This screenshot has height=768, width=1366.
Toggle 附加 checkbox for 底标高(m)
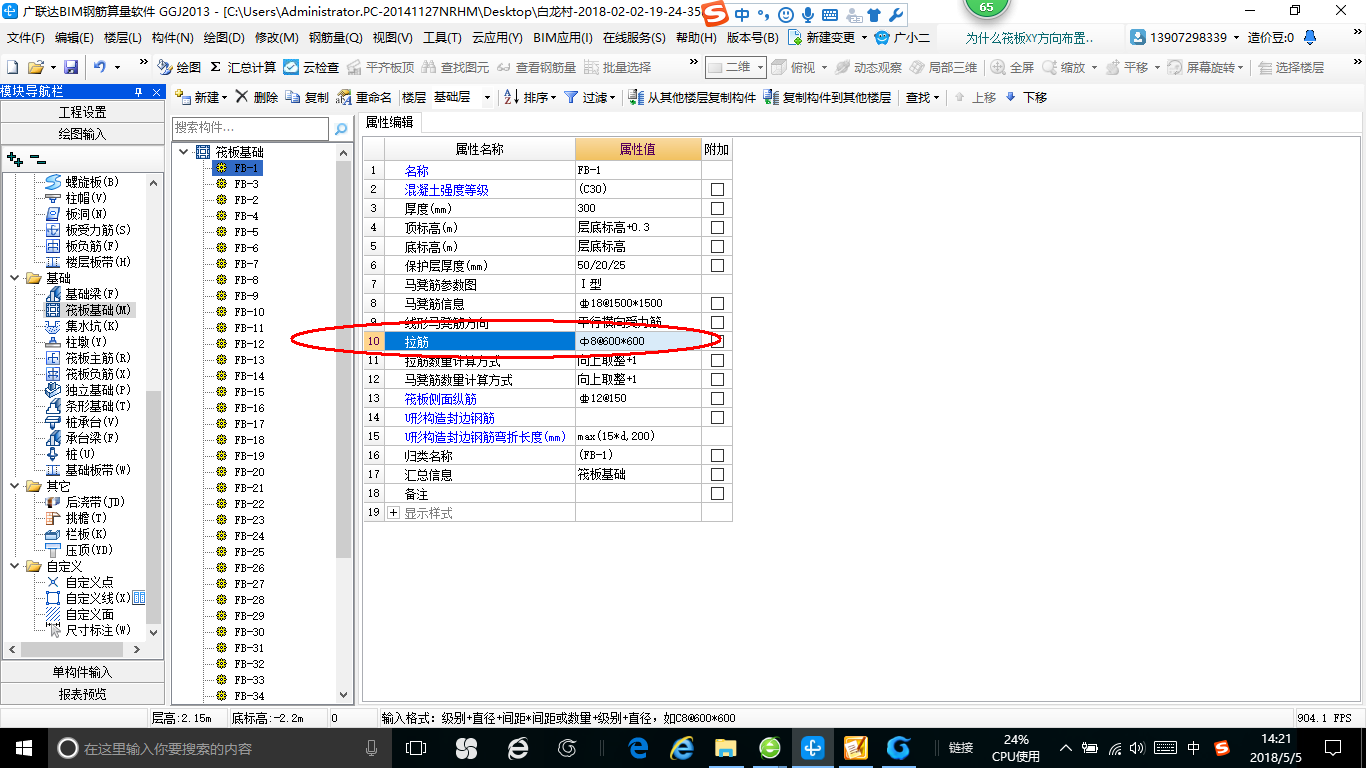coord(717,247)
